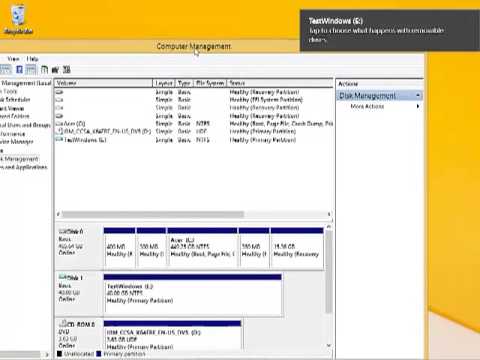The image size is (480, 360).
Task: Click the TestWindows (E:) drive icon in list
Action: [59, 140]
